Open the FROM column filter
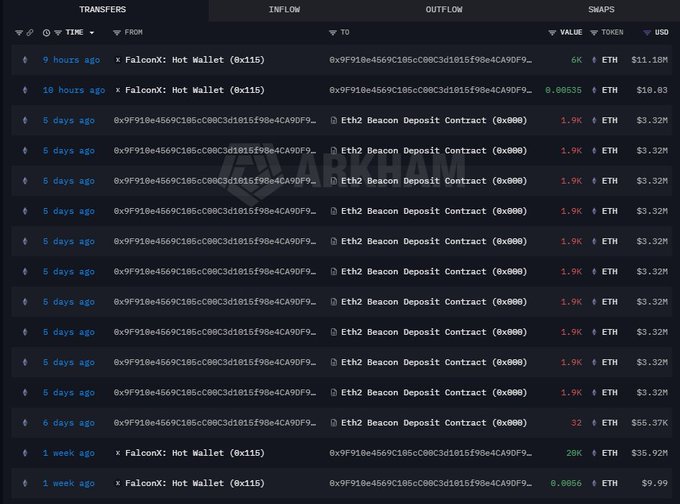 (x=117, y=33)
